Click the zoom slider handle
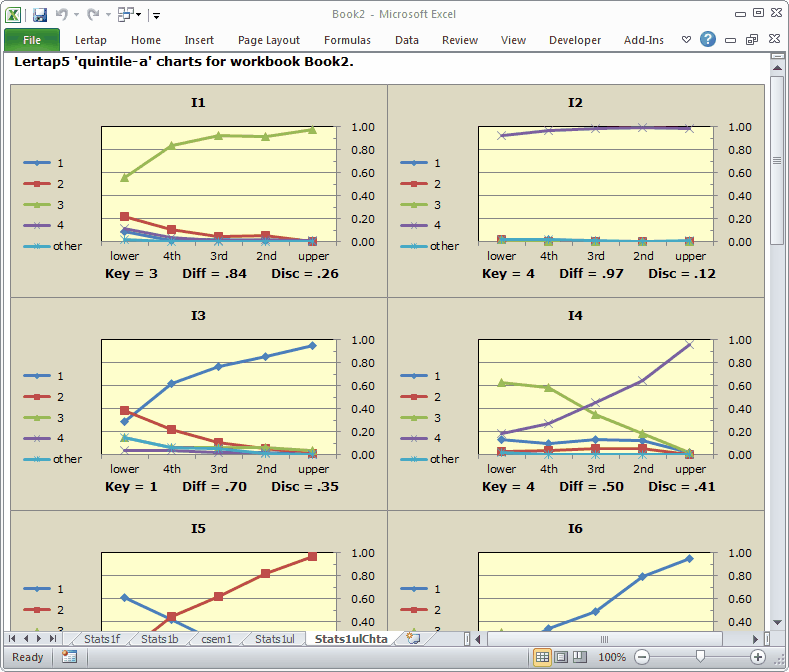This screenshot has height=672, width=789. click(x=700, y=656)
